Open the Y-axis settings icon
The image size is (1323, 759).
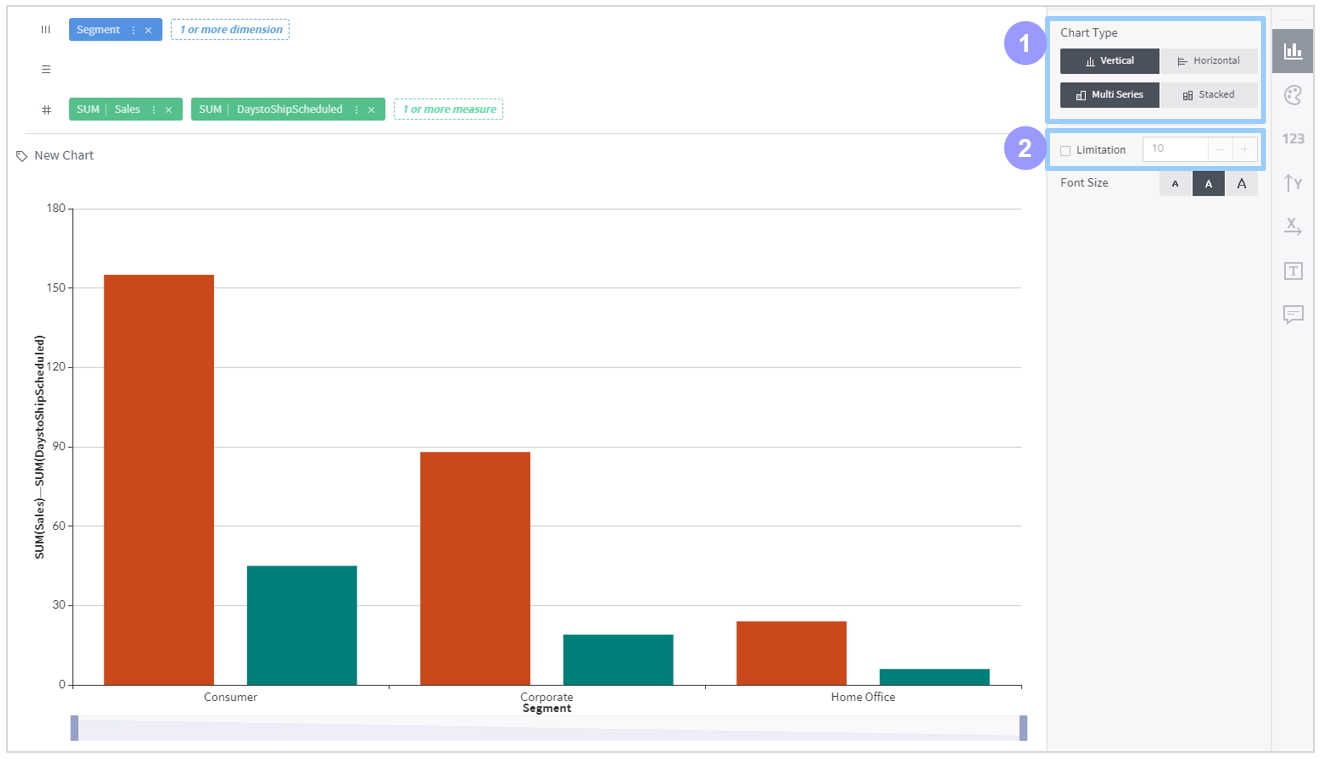[1293, 183]
